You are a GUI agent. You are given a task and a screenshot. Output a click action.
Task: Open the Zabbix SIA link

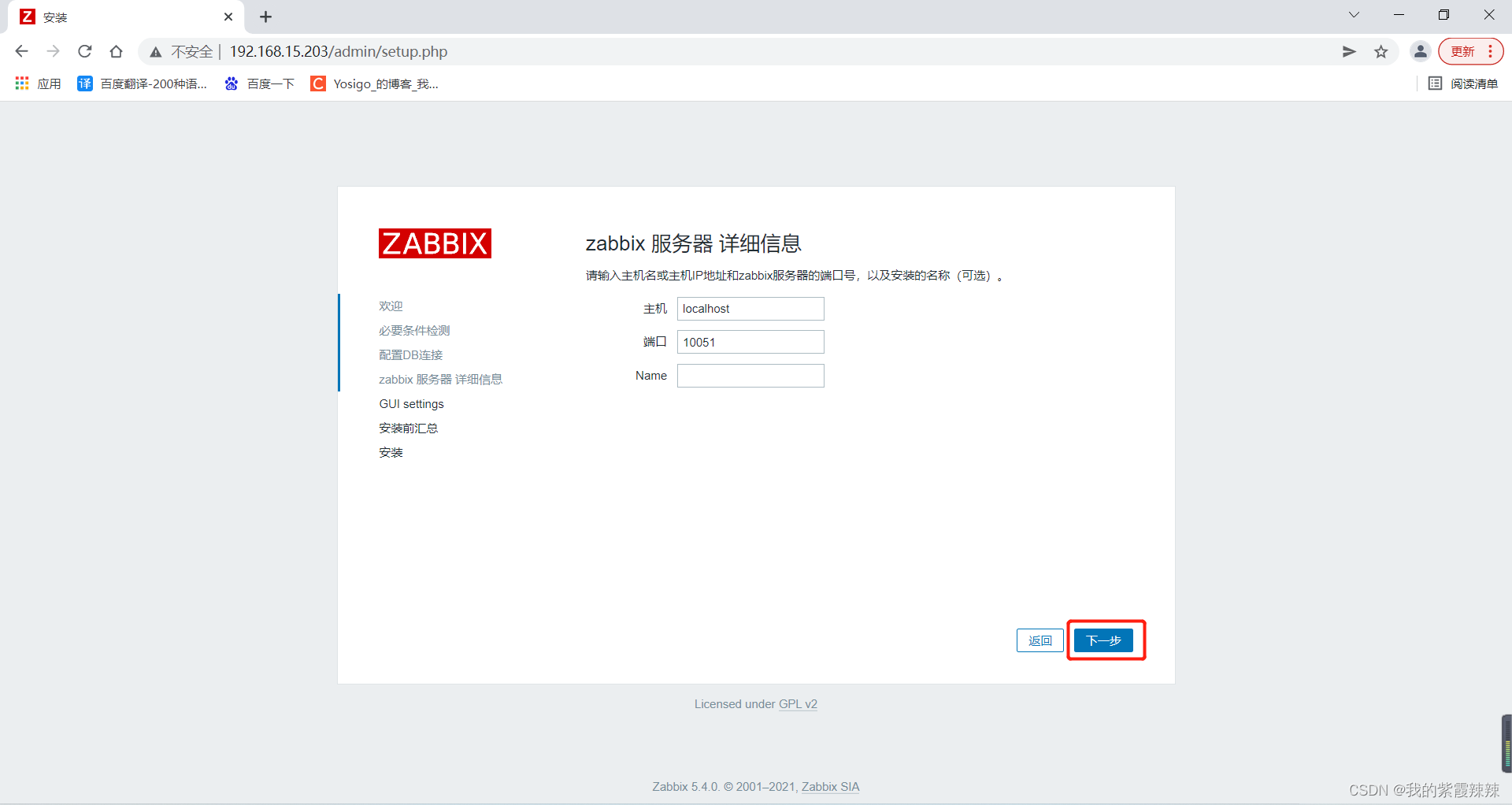830,787
